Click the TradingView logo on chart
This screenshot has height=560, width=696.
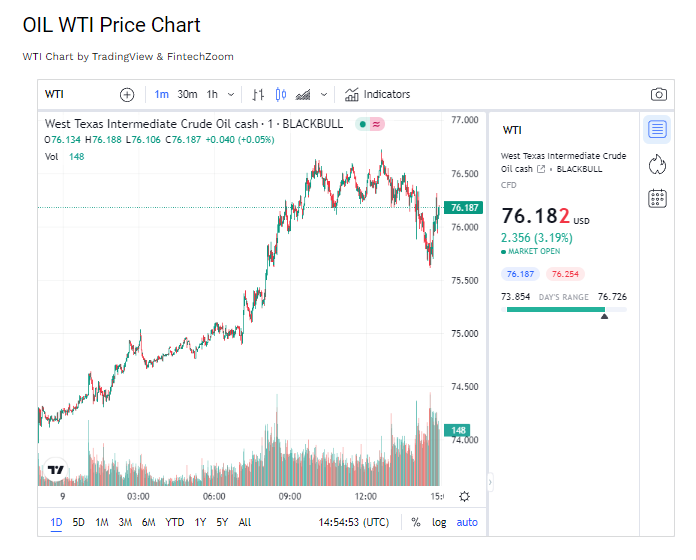coord(56,469)
